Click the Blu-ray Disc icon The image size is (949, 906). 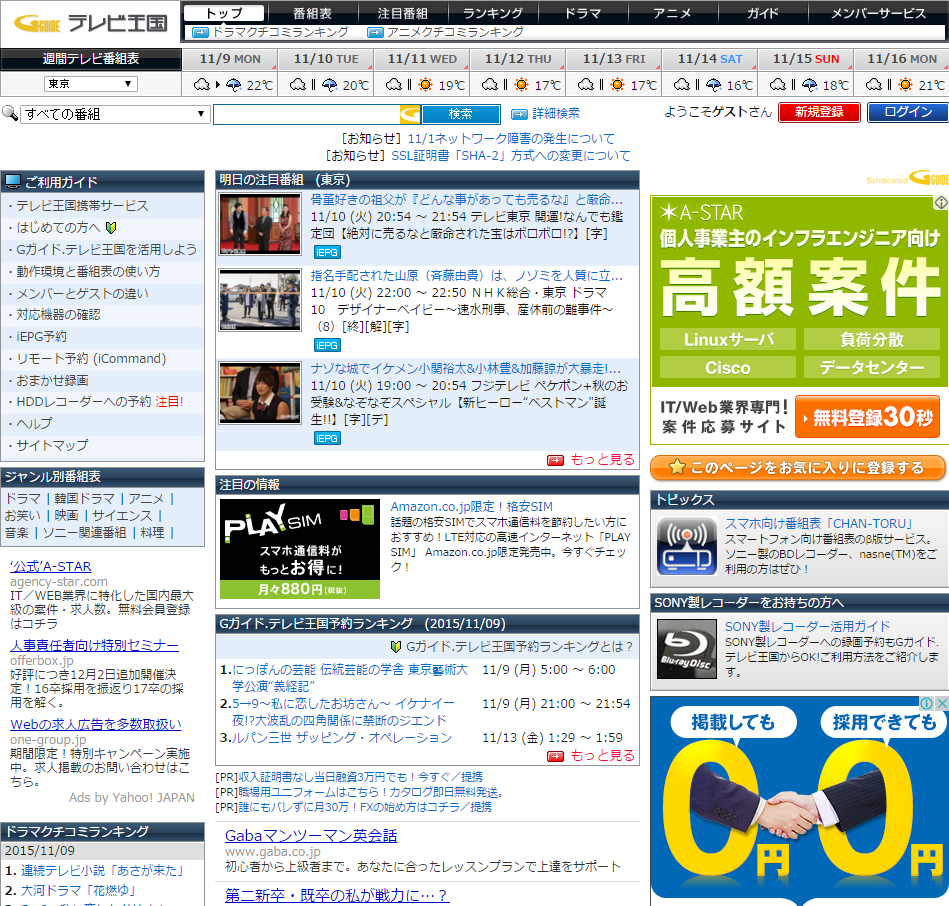pos(686,649)
